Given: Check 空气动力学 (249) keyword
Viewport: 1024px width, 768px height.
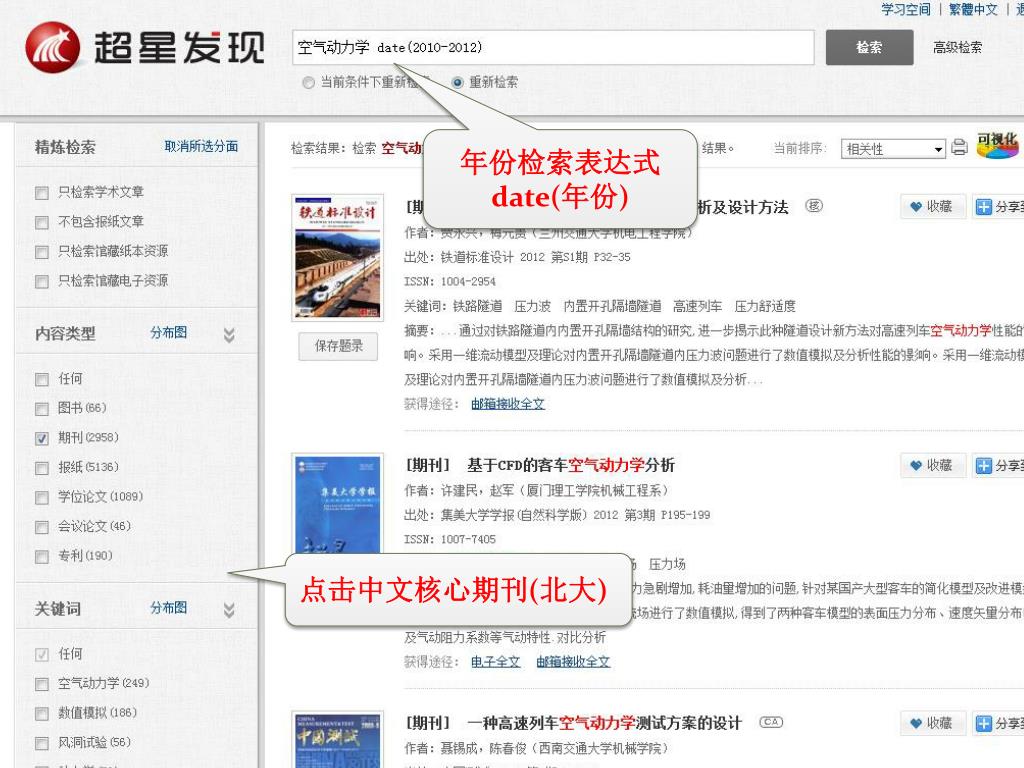Looking at the screenshot, I should click(42, 684).
